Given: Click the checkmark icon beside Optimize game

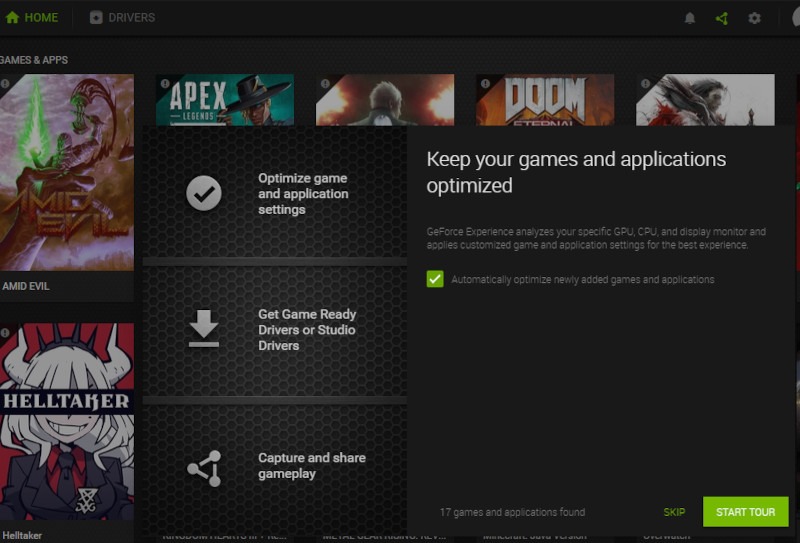Looking at the screenshot, I should 204,193.
